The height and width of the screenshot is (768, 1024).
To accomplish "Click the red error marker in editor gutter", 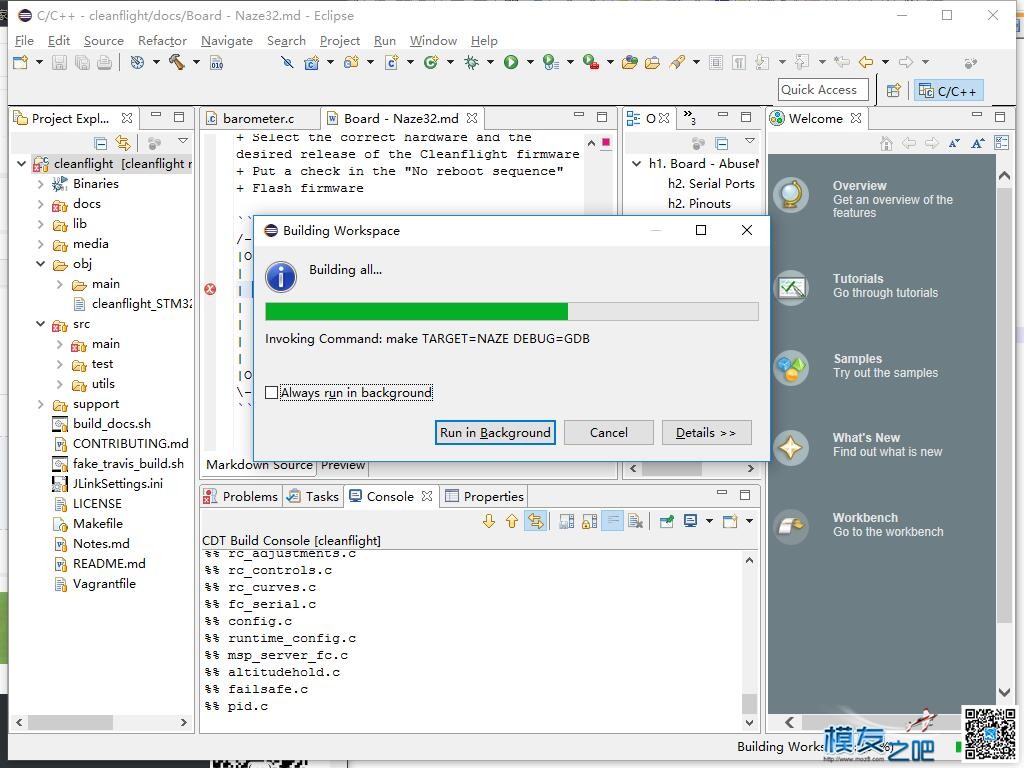I will [x=210, y=289].
